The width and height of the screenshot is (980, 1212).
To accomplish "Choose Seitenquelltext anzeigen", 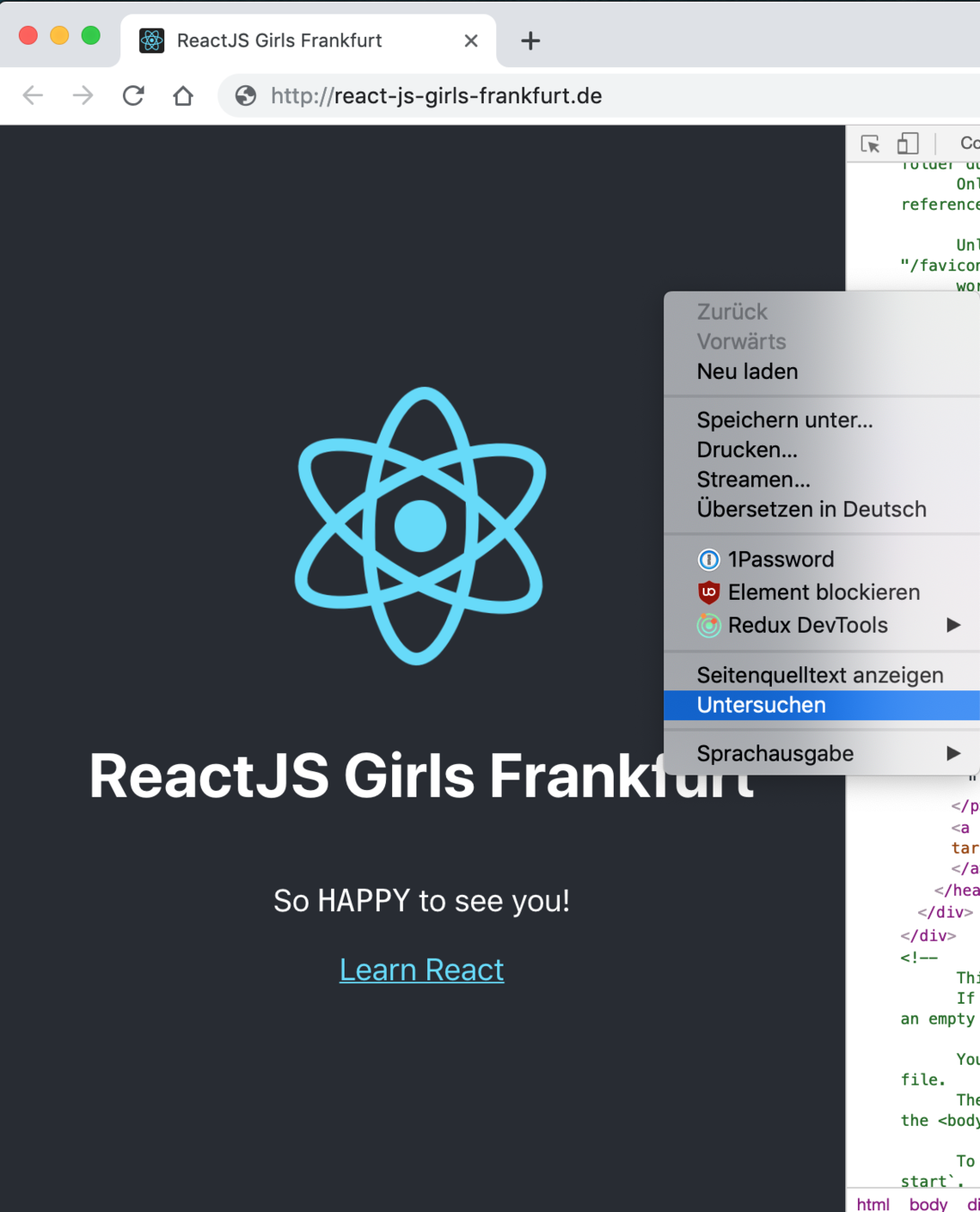I will (x=821, y=675).
